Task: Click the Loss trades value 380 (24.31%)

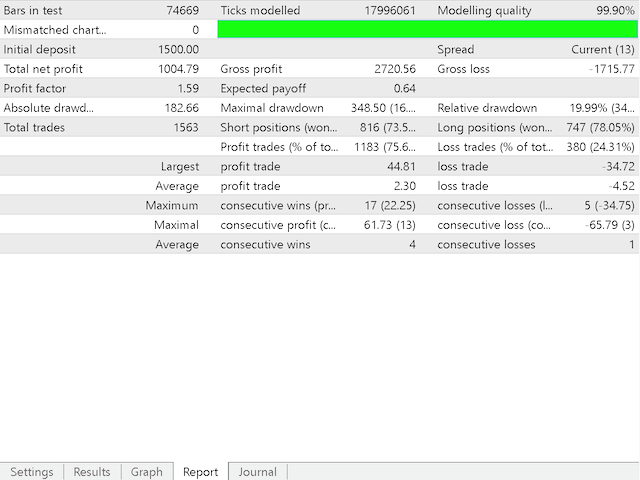Action: click(600, 147)
